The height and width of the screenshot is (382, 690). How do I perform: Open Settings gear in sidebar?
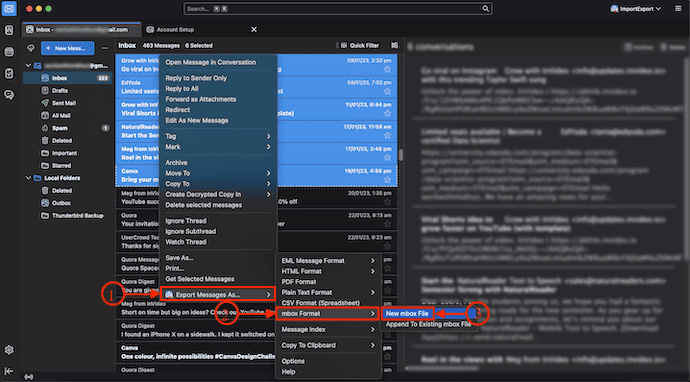point(9,350)
